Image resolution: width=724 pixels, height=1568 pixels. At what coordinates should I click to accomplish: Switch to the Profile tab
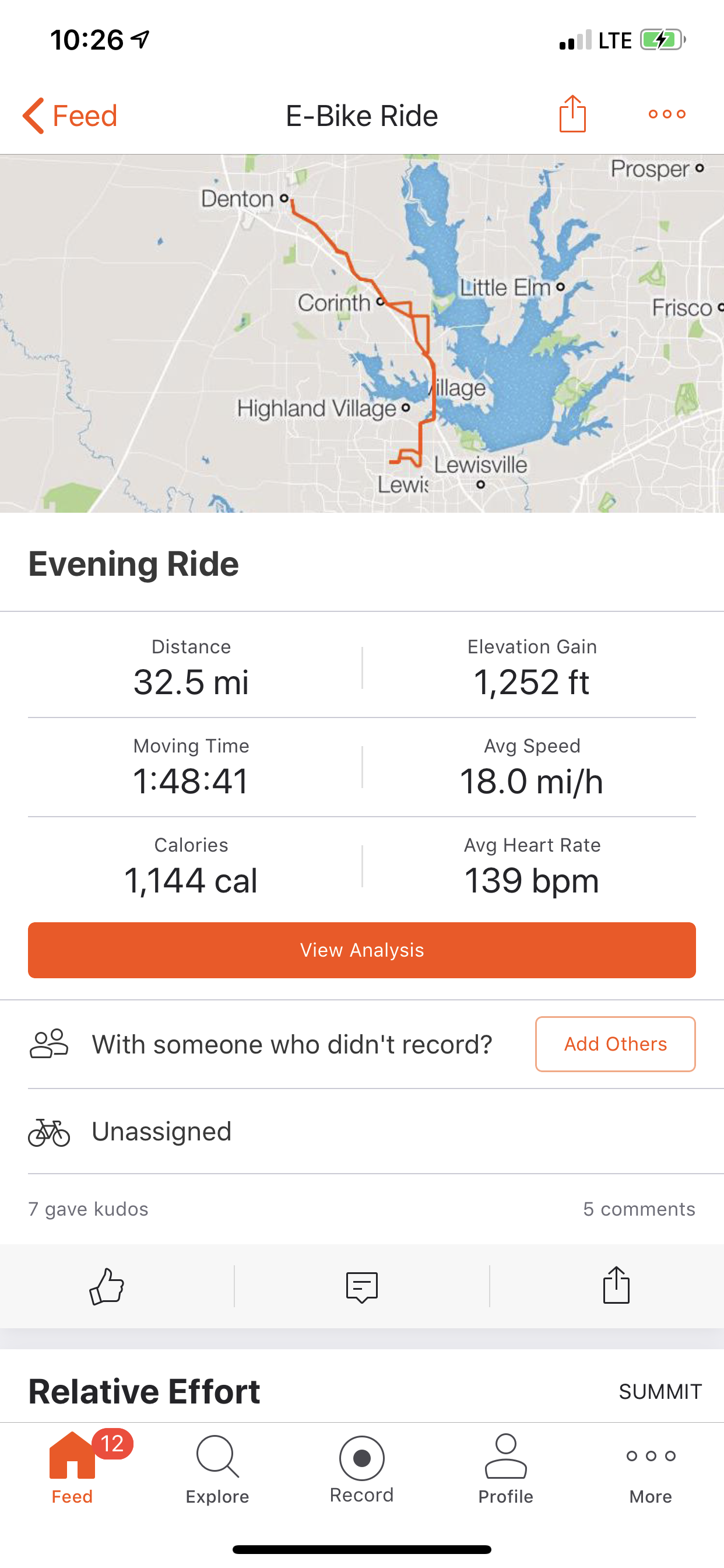pyautogui.click(x=505, y=1468)
